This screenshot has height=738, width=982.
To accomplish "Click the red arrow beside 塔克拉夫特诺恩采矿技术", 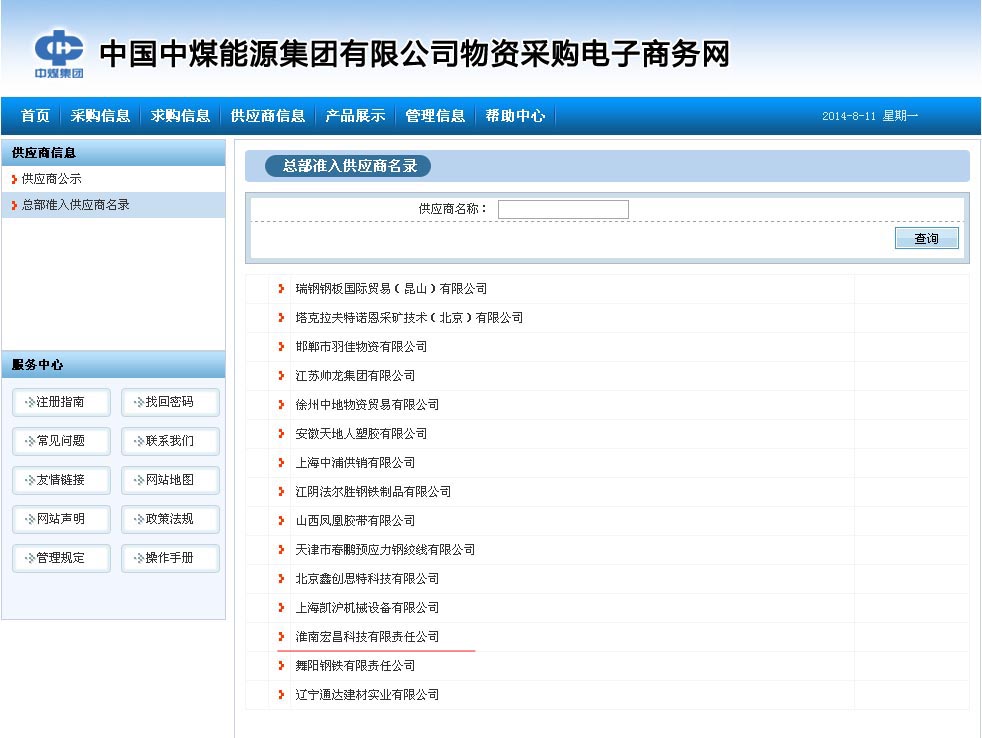I will [x=281, y=318].
